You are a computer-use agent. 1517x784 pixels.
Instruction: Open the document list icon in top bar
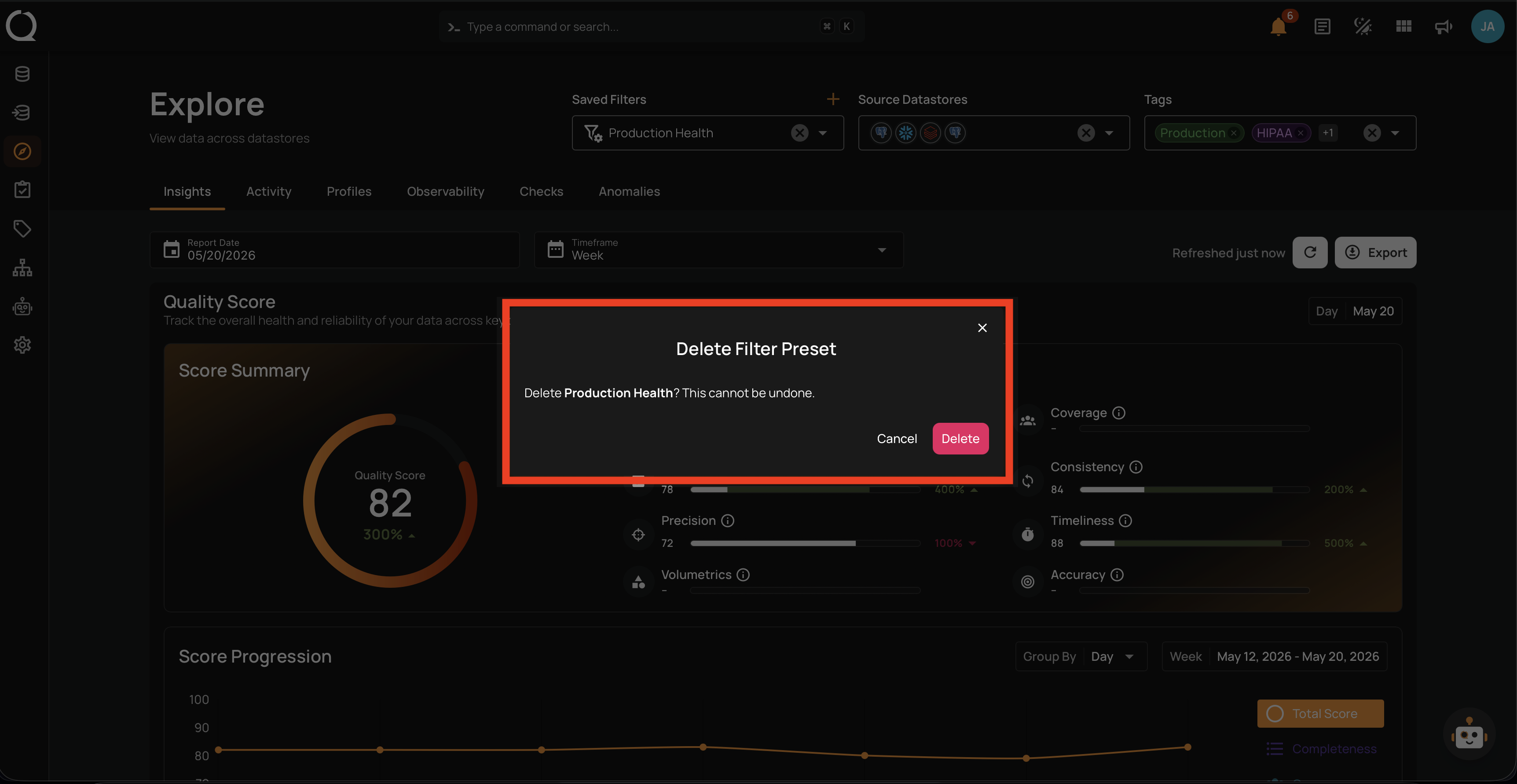coord(1322,26)
